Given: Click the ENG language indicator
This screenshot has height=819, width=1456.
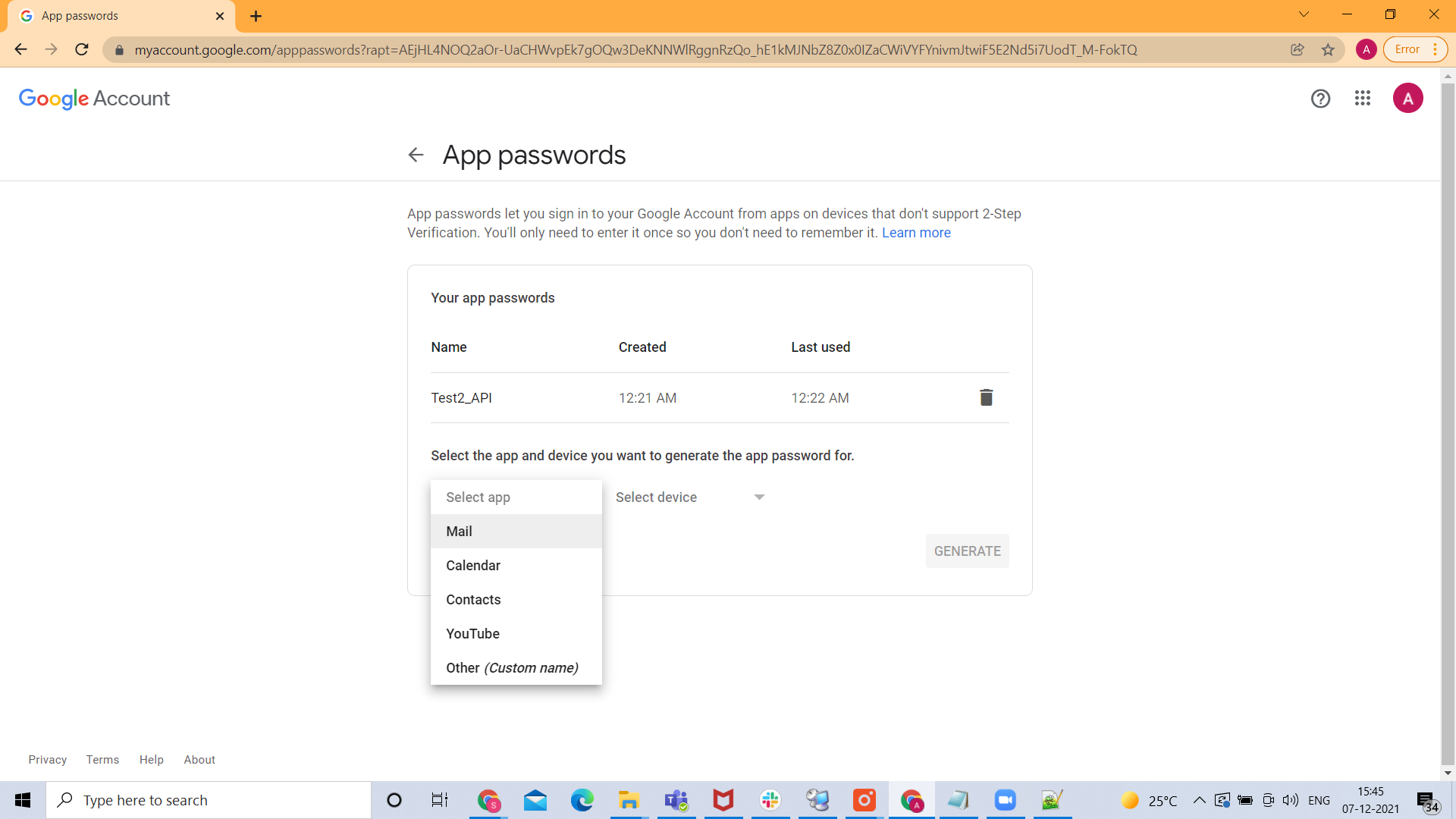Looking at the screenshot, I should (x=1319, y=801).
